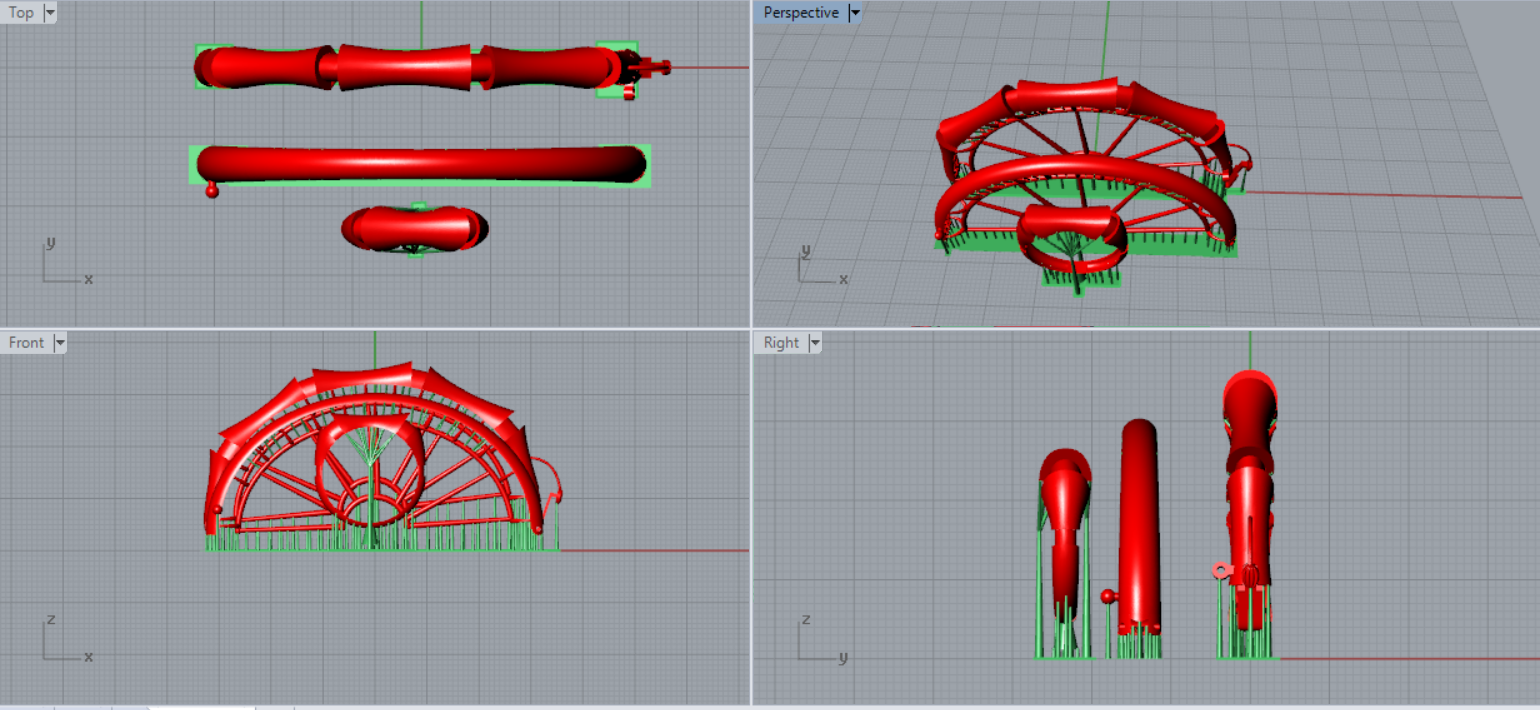Select the middle red profile in Right viewport

tap(1139, 525)
